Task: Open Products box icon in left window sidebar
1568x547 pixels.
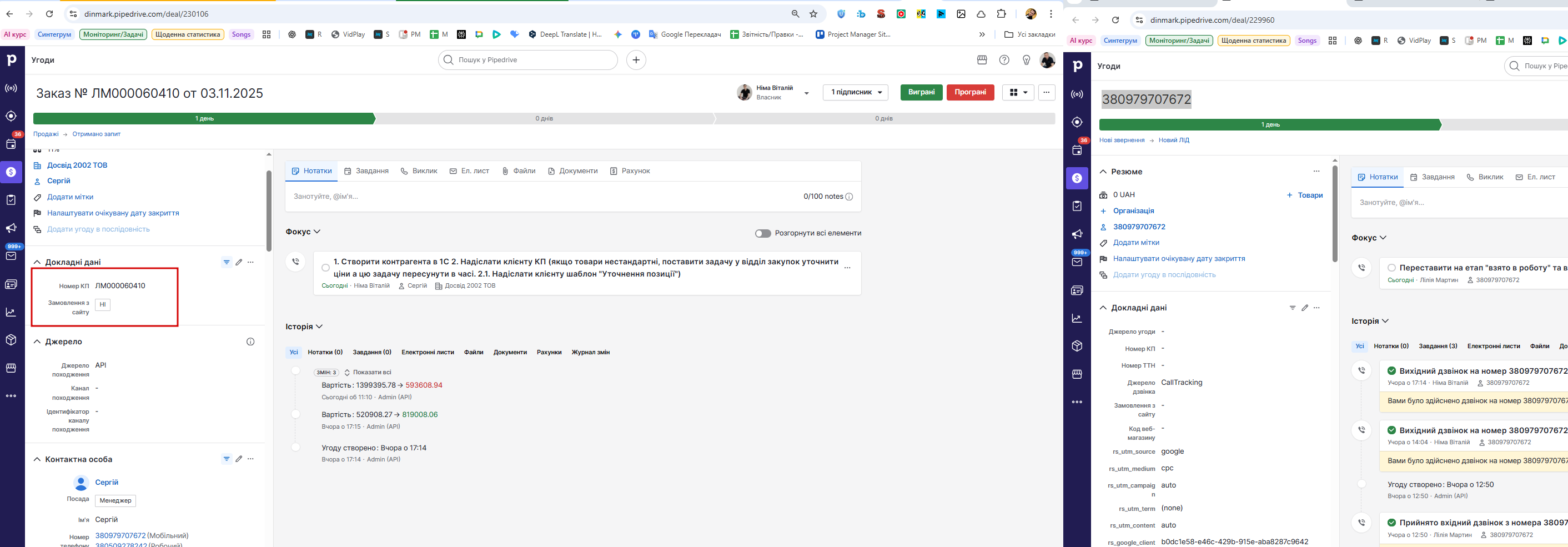Action: pos(11,340)
